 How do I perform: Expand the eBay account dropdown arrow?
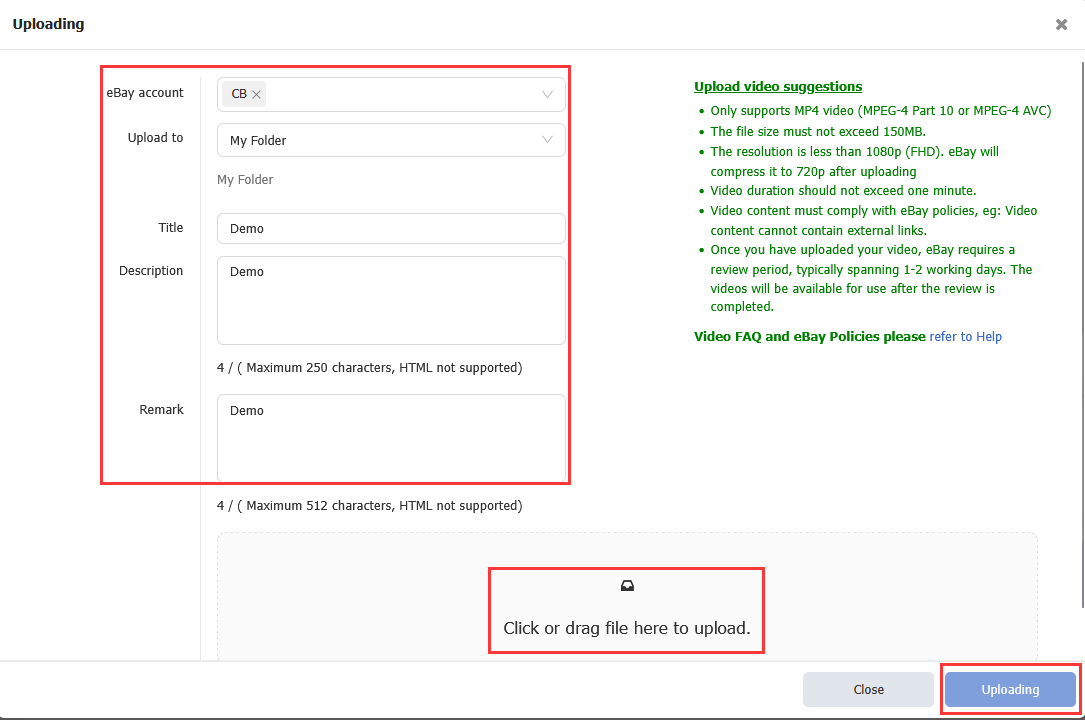click(x=547, y=95)
